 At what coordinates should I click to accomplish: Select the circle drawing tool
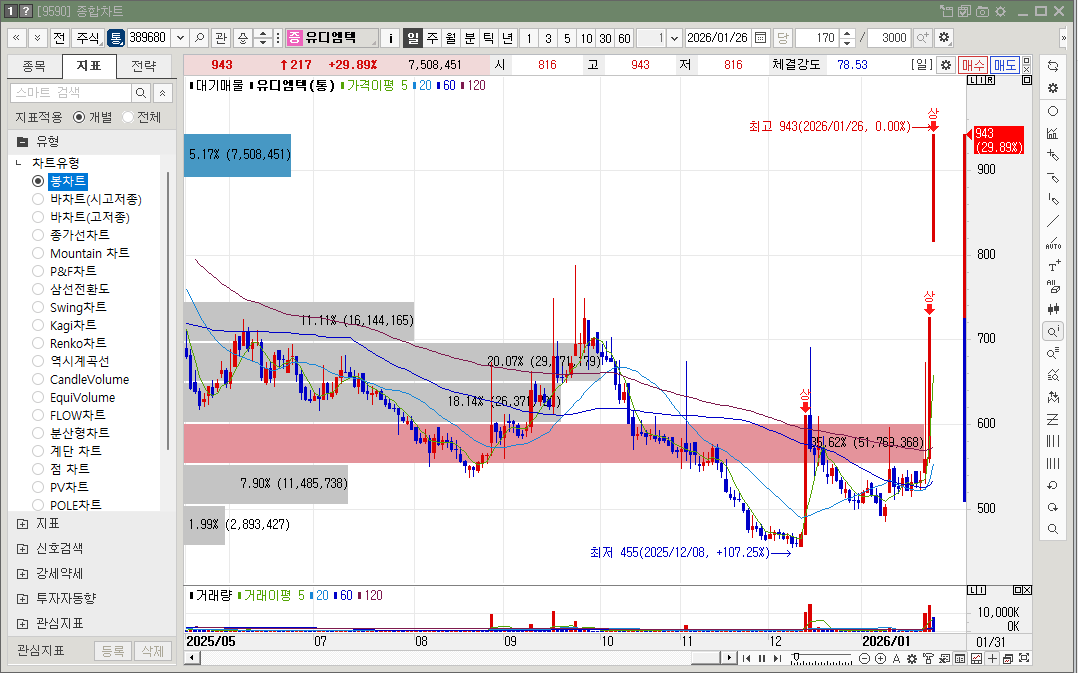point(1053,111)
